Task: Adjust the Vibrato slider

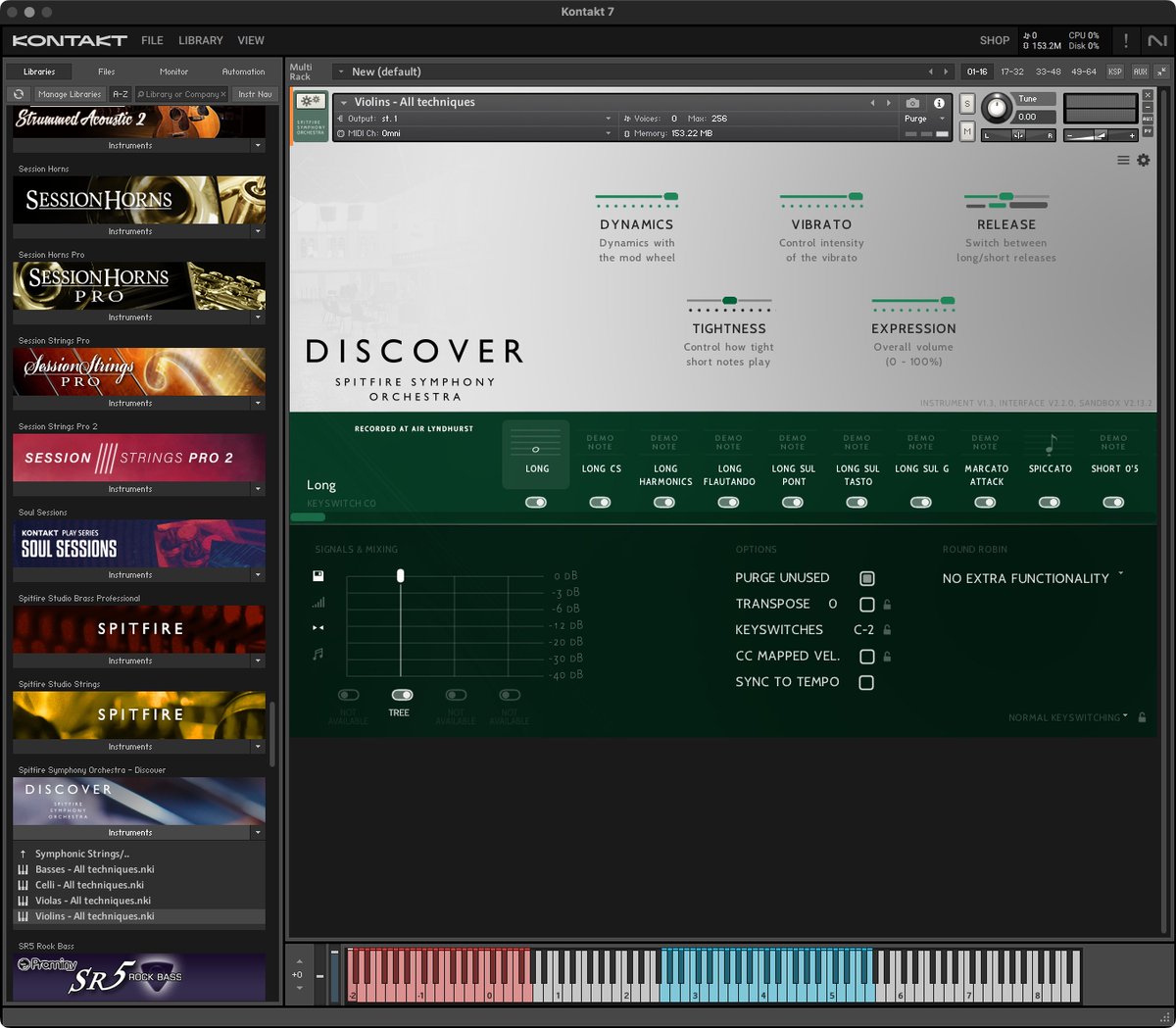Action: (821, 197)
